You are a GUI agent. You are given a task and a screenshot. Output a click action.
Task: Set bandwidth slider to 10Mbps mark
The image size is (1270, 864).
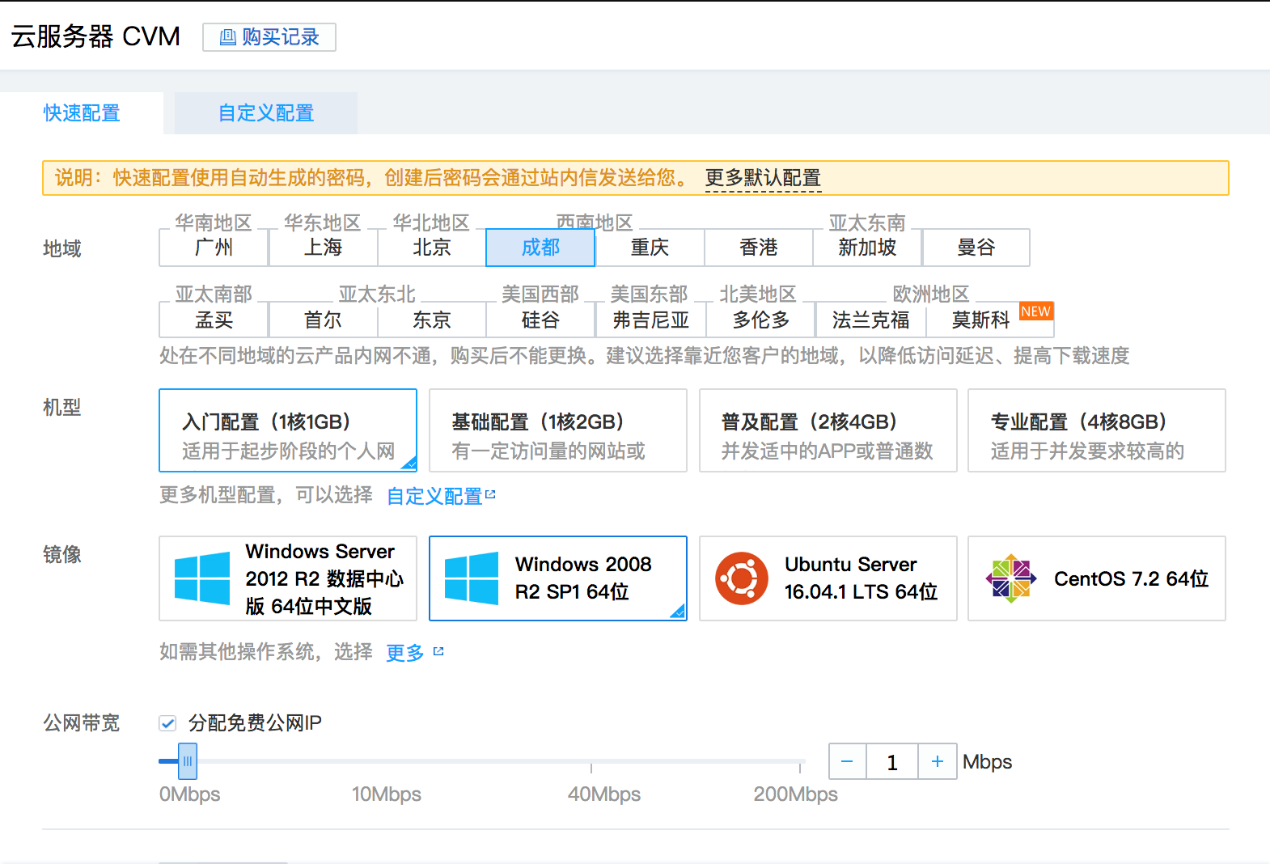coord(387,762)
